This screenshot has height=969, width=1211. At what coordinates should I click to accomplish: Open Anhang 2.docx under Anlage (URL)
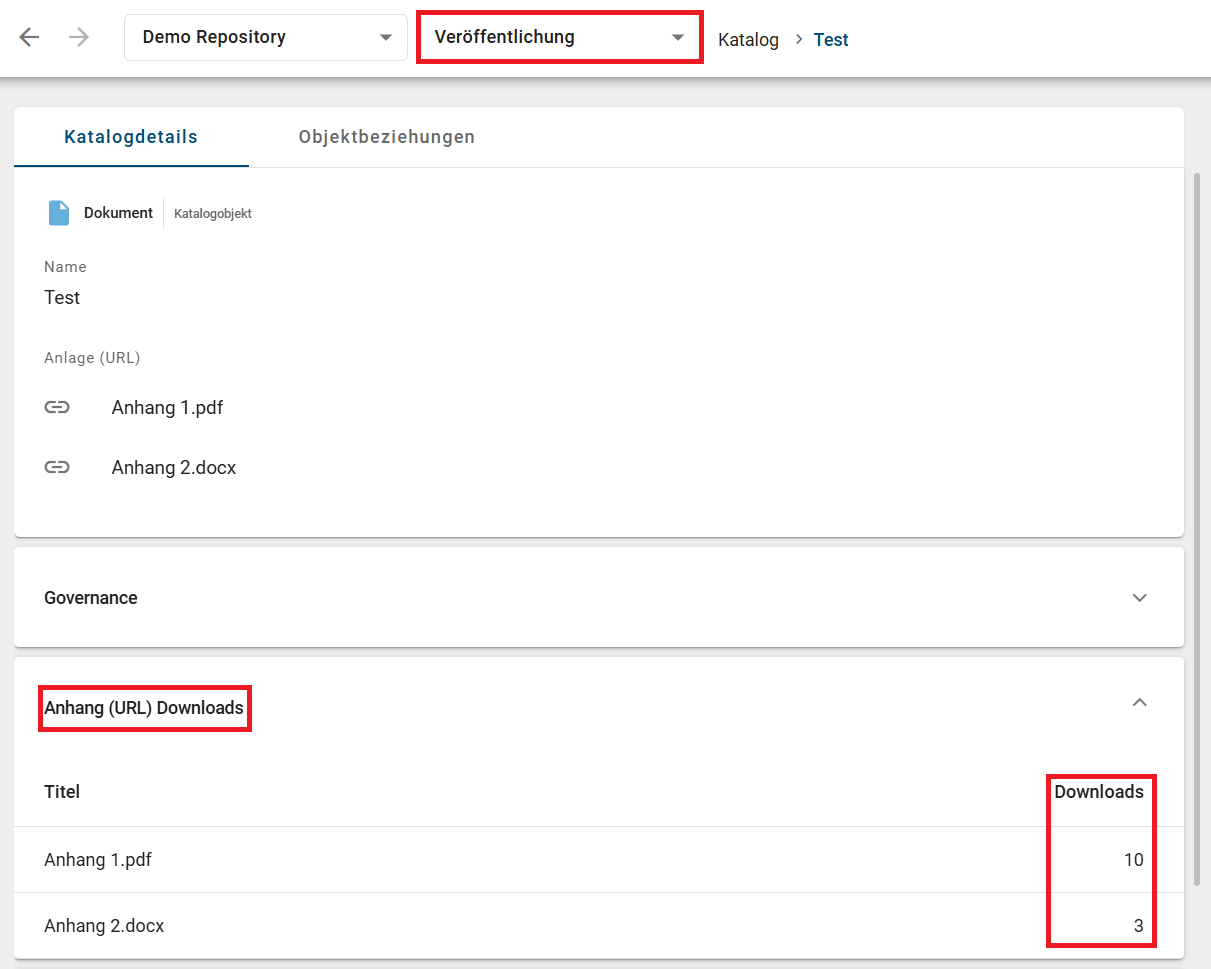[x=174, y=467]
